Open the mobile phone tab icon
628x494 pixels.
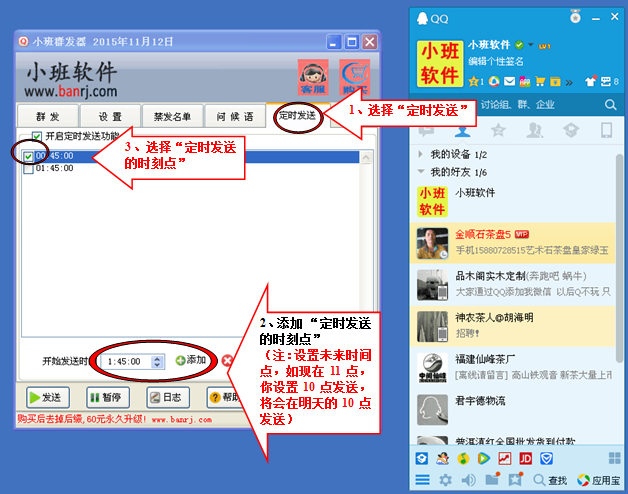pos(606,130)
